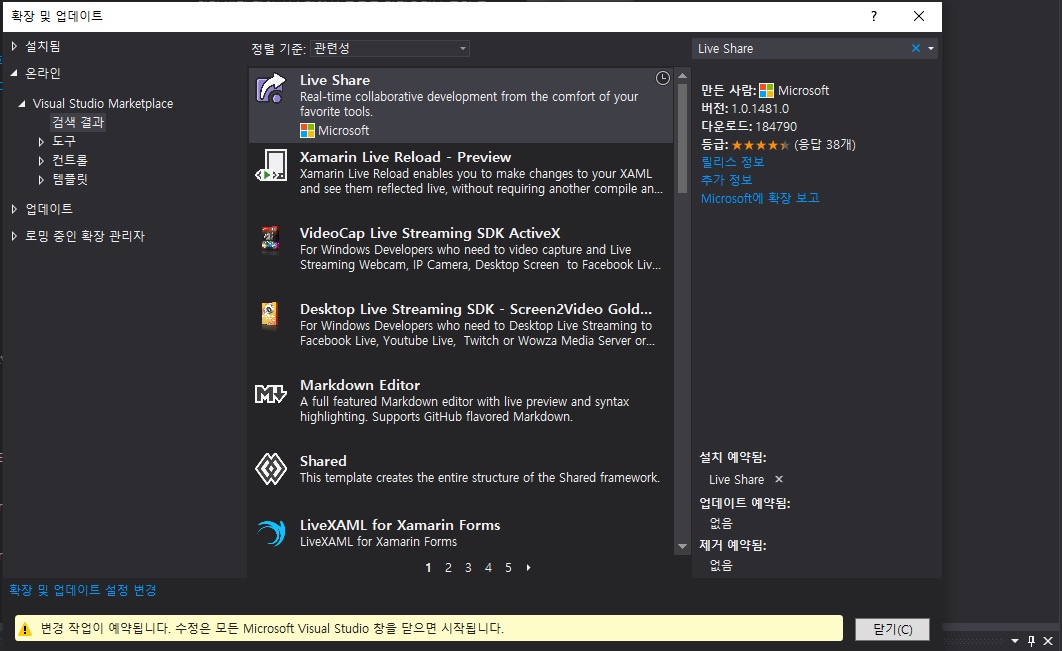Open the help question mark button
The image size is (1062, 651).
point(874,16)
